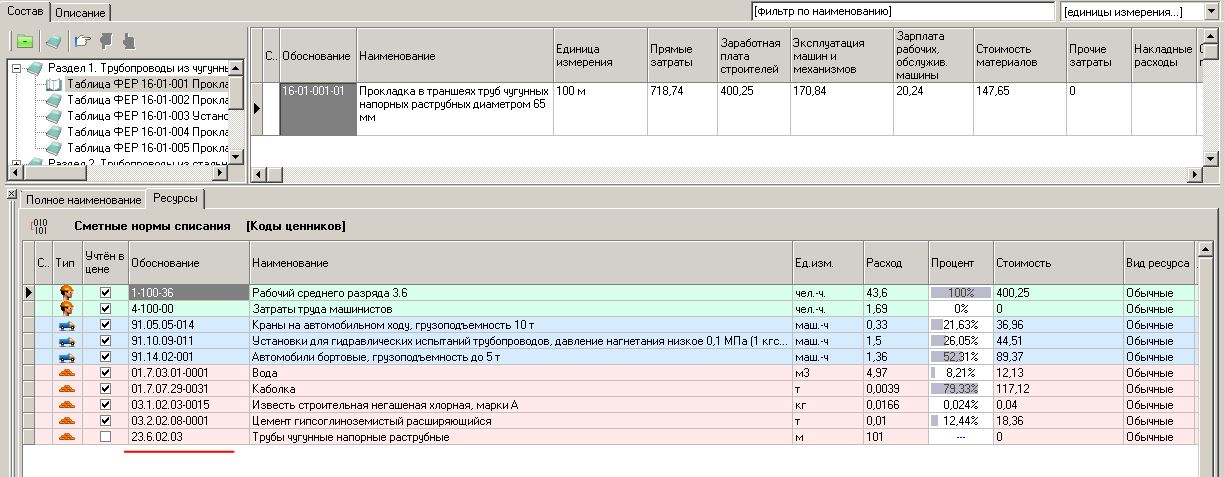The height and width of the screenshot is (477, 1224).
Task: Open the Полное наименование tab
Action: click(x=83, y=200)
